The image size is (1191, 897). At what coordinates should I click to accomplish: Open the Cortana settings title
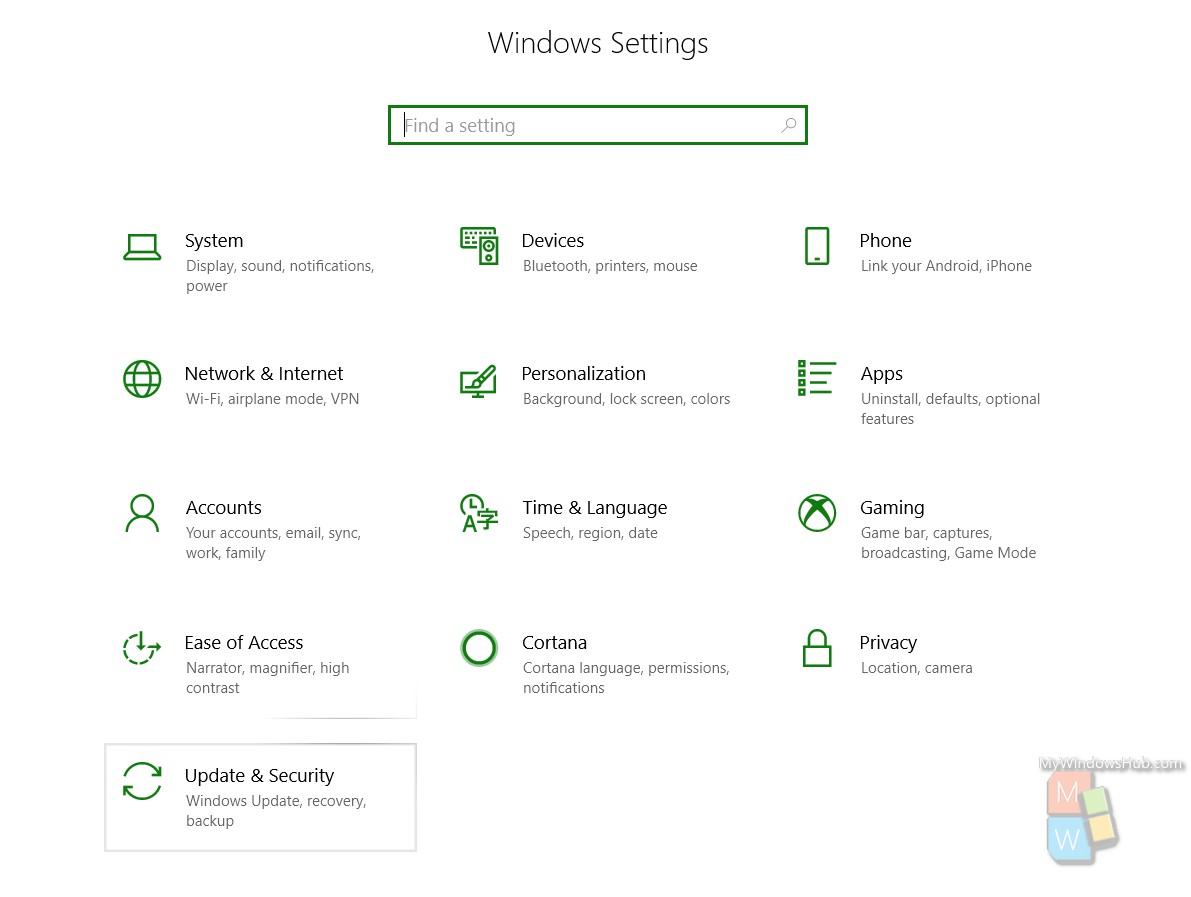[x=554, y=643]
